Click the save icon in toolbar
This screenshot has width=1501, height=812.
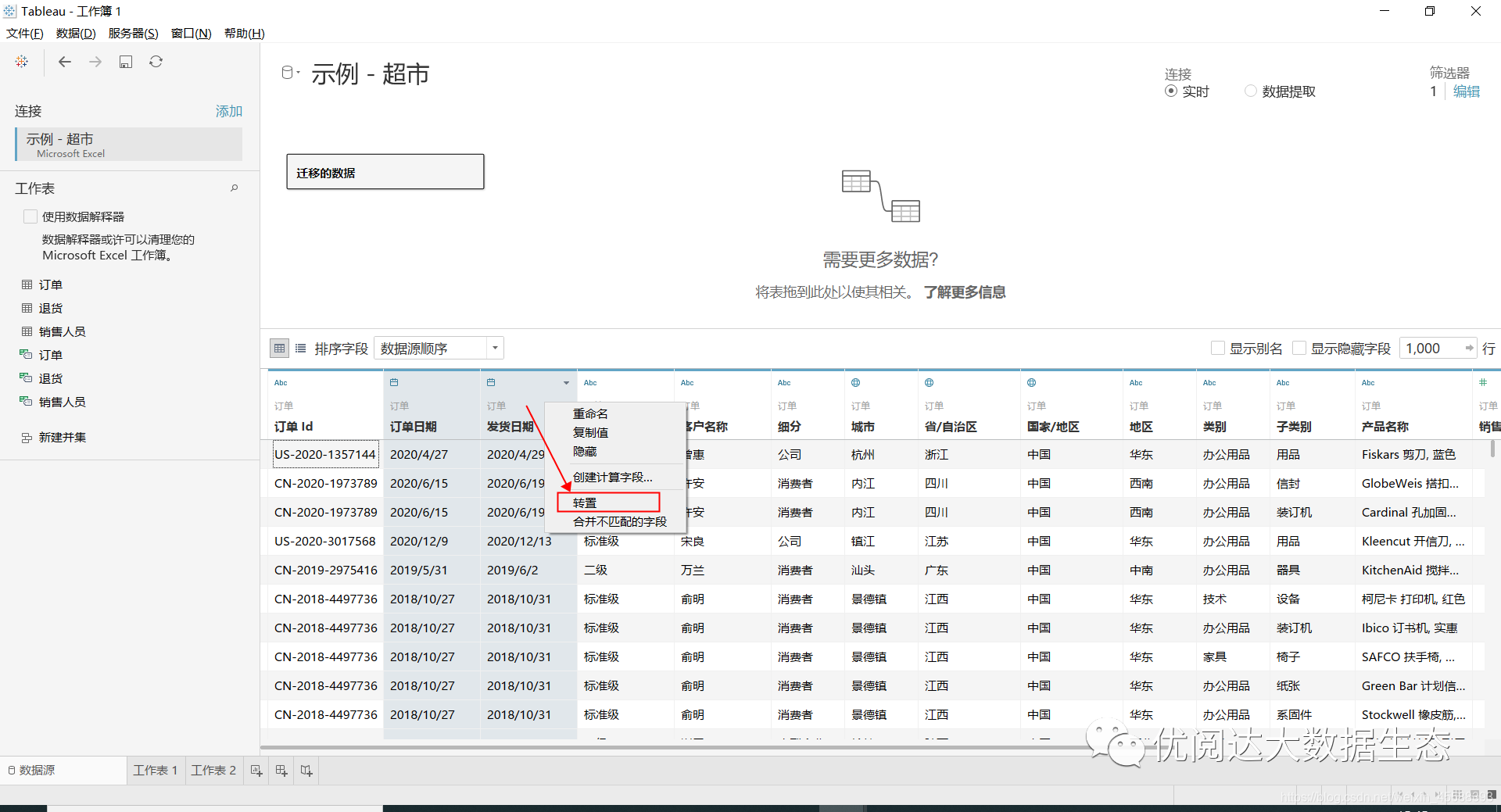pyautogui.click(x=126, y=62)
